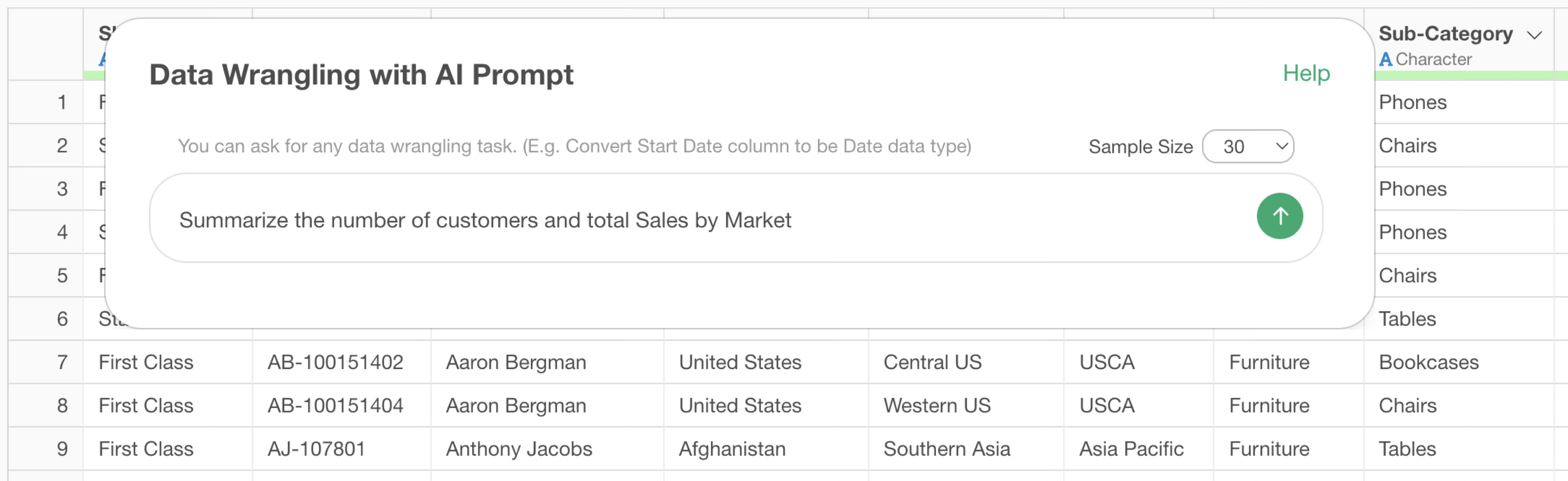Click the Aaron Bergman cell in row 7
This screenshot has width=1568, height=481.
pyautogui.click(x=516, y=362)
